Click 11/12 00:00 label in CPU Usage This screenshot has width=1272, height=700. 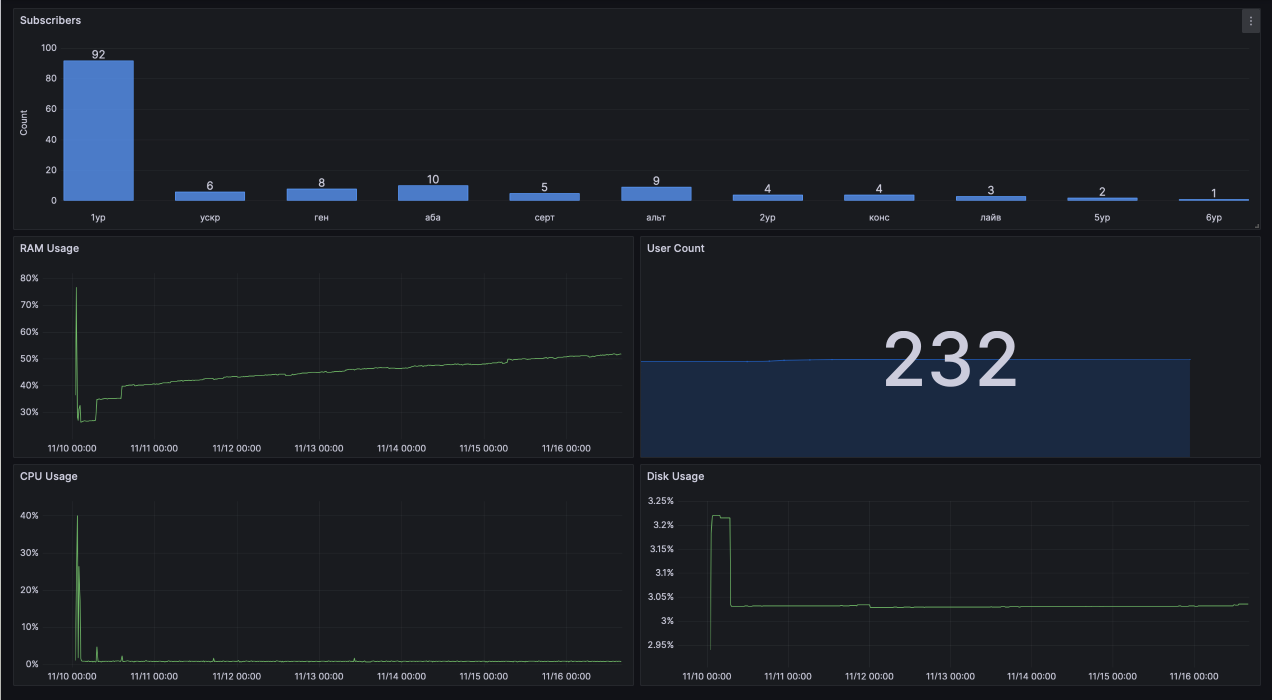click(237, 677)
